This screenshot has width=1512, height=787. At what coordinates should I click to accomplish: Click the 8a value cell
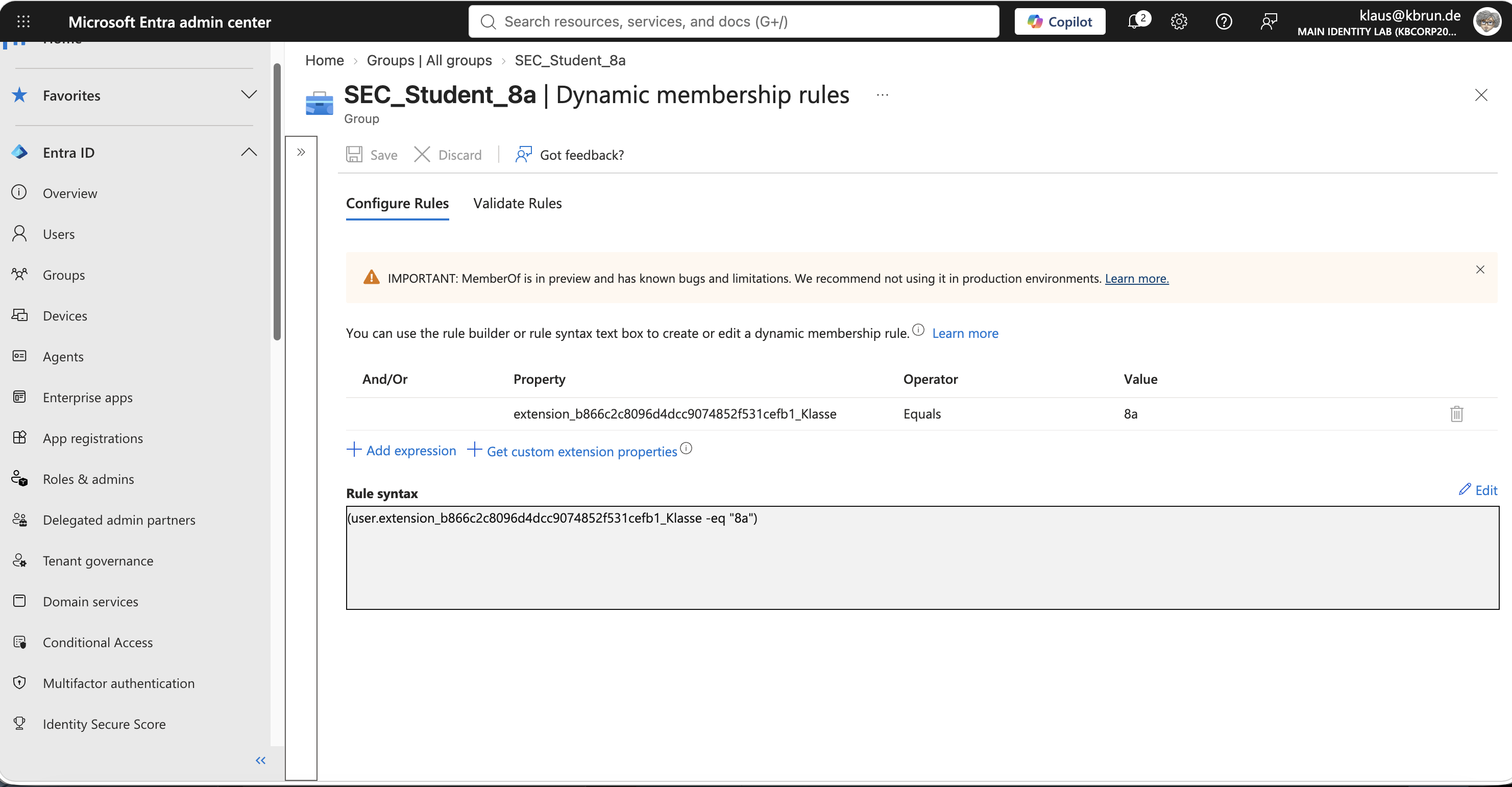point(1131,414)
